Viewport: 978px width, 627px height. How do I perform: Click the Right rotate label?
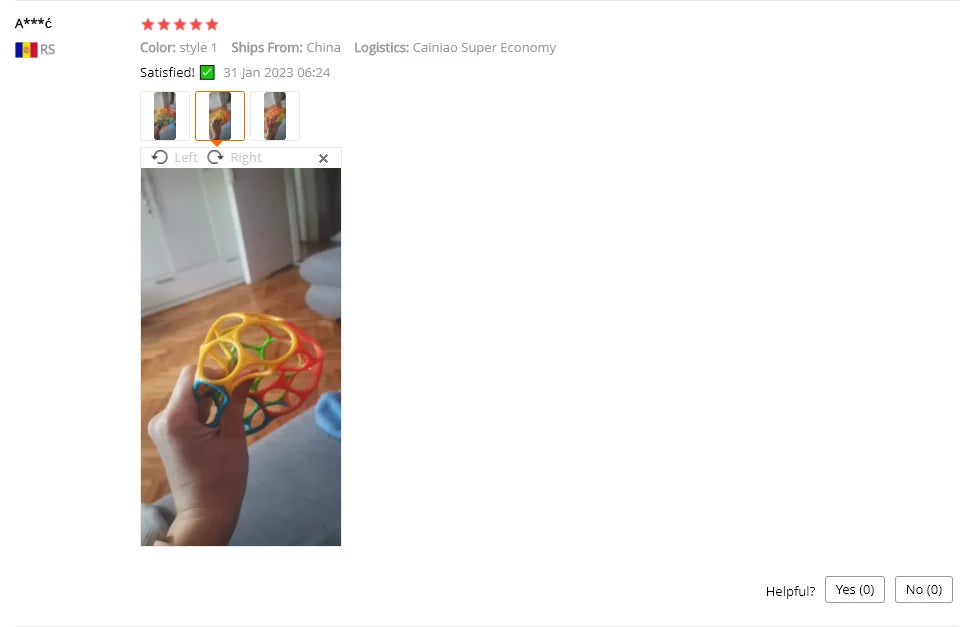coord(246,158)
